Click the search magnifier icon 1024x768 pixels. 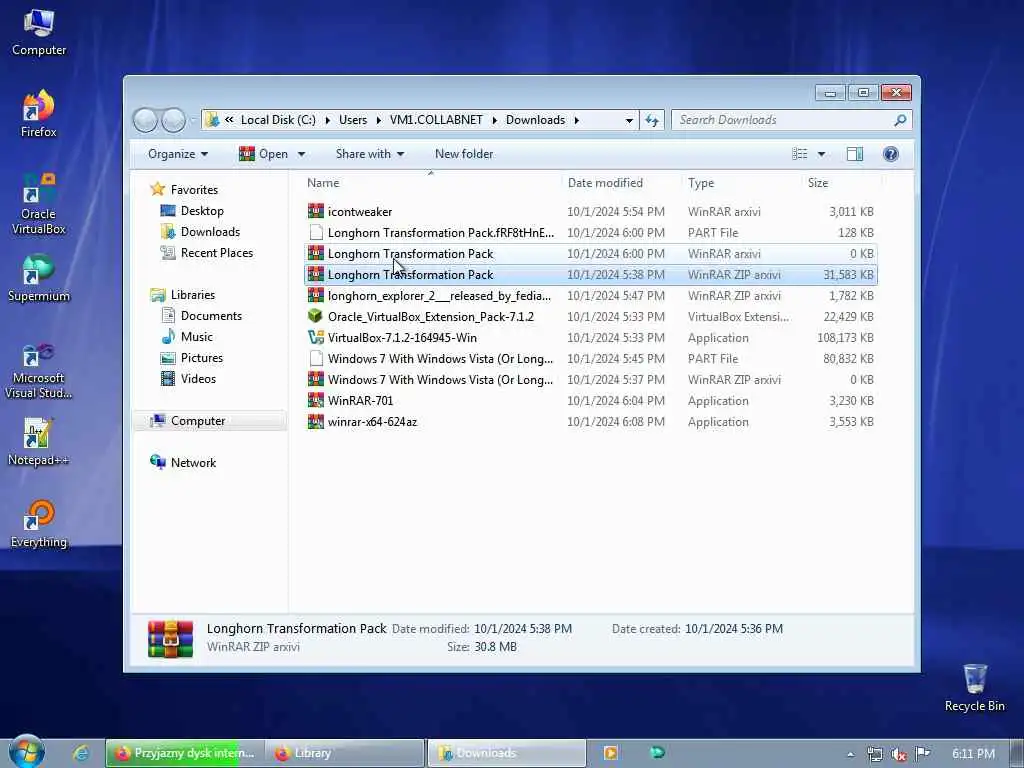click(x=900, y=120)
